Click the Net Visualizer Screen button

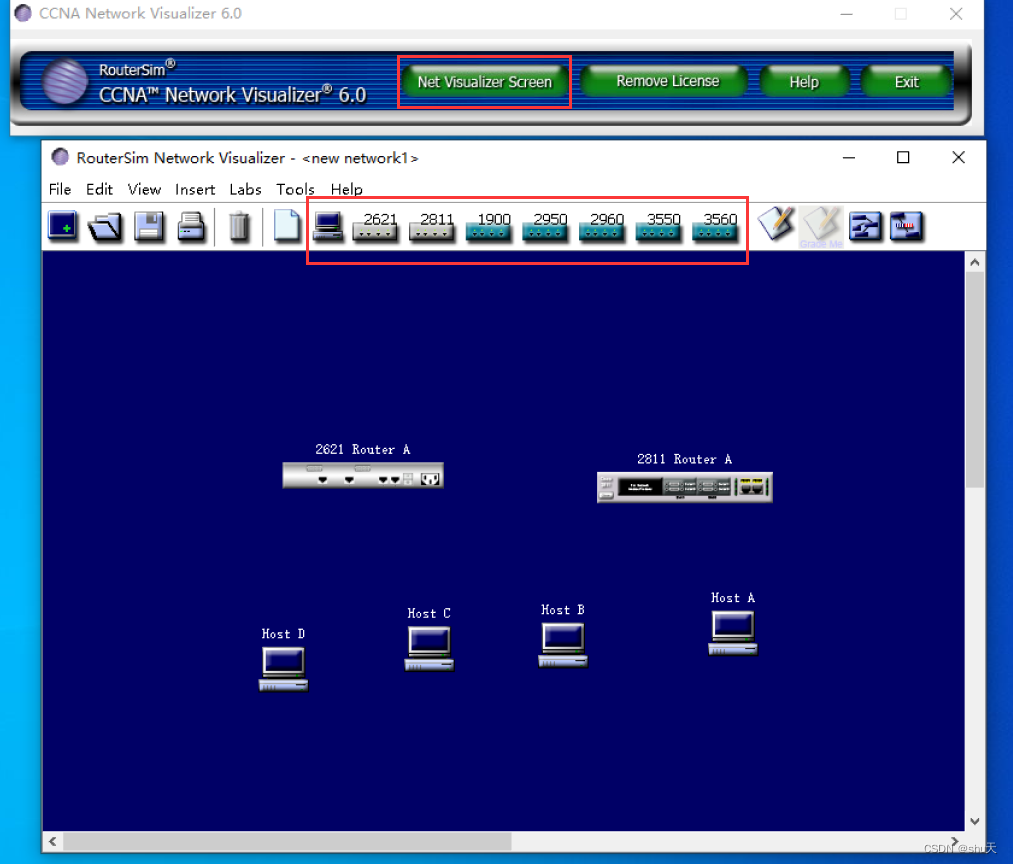click(x=484, y=81)
